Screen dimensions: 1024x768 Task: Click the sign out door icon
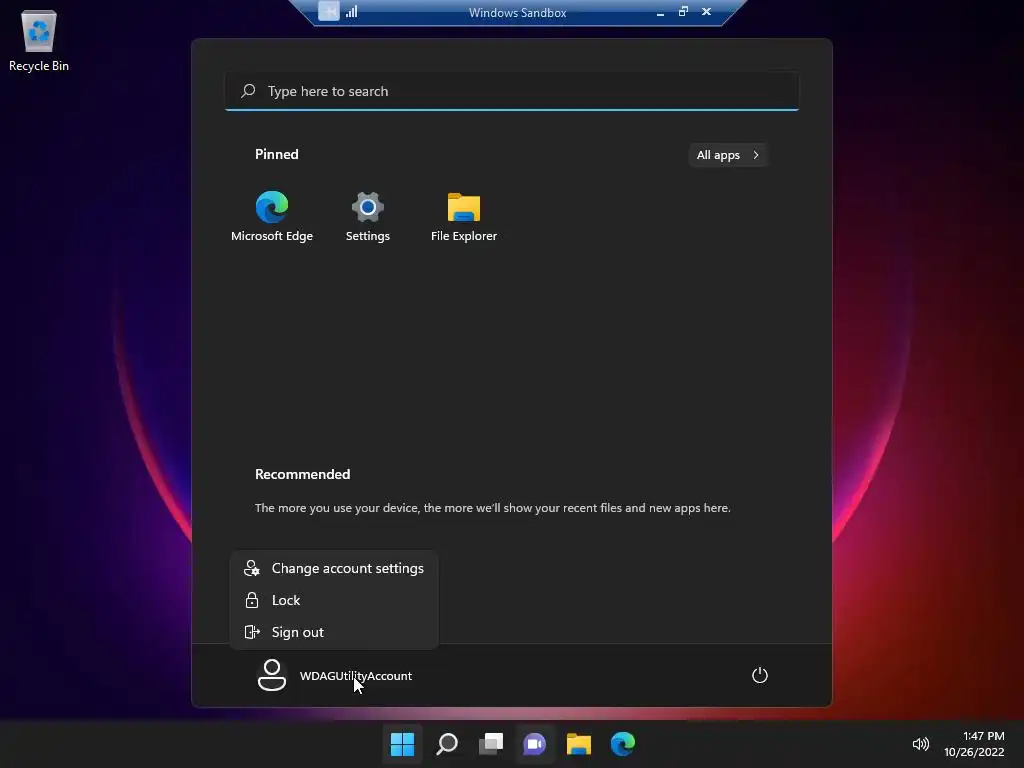[x=251, y=632]
